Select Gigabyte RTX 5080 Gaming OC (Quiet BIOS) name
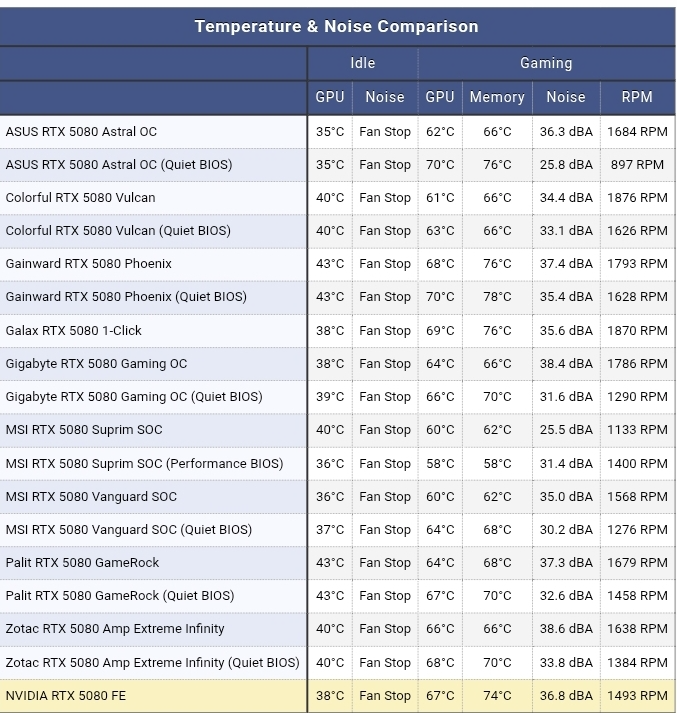 tap(134, 397)
